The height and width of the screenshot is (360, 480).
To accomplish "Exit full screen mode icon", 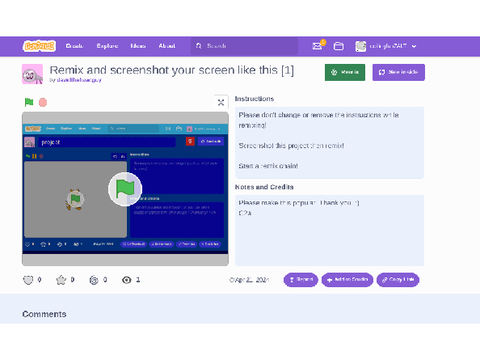I will click(221, 102).
